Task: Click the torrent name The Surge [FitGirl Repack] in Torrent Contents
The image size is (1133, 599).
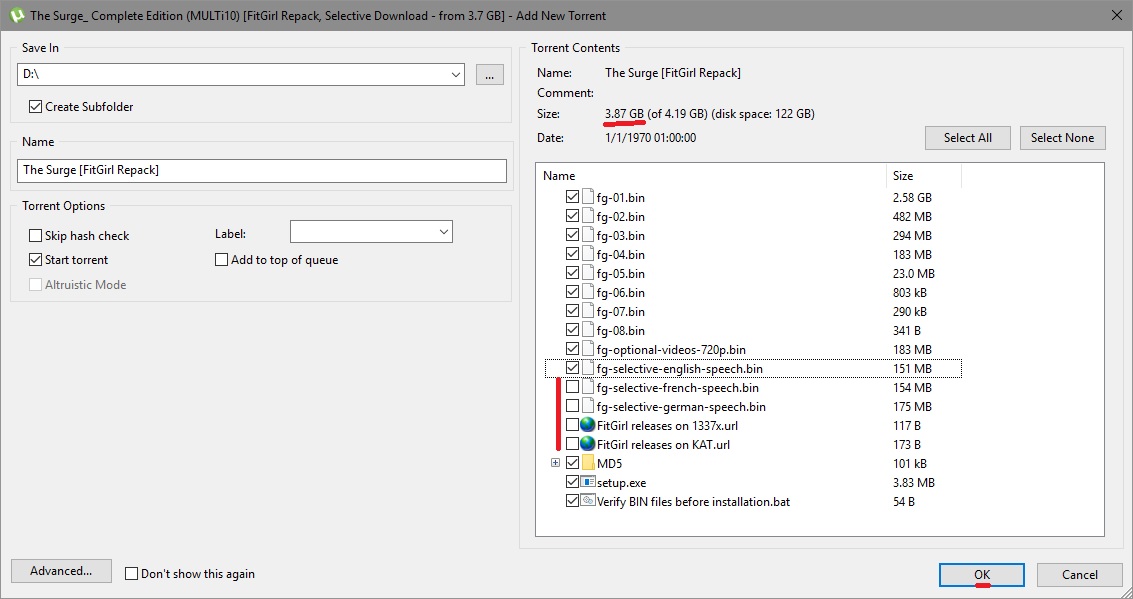Action: click(x=673, y=72)
